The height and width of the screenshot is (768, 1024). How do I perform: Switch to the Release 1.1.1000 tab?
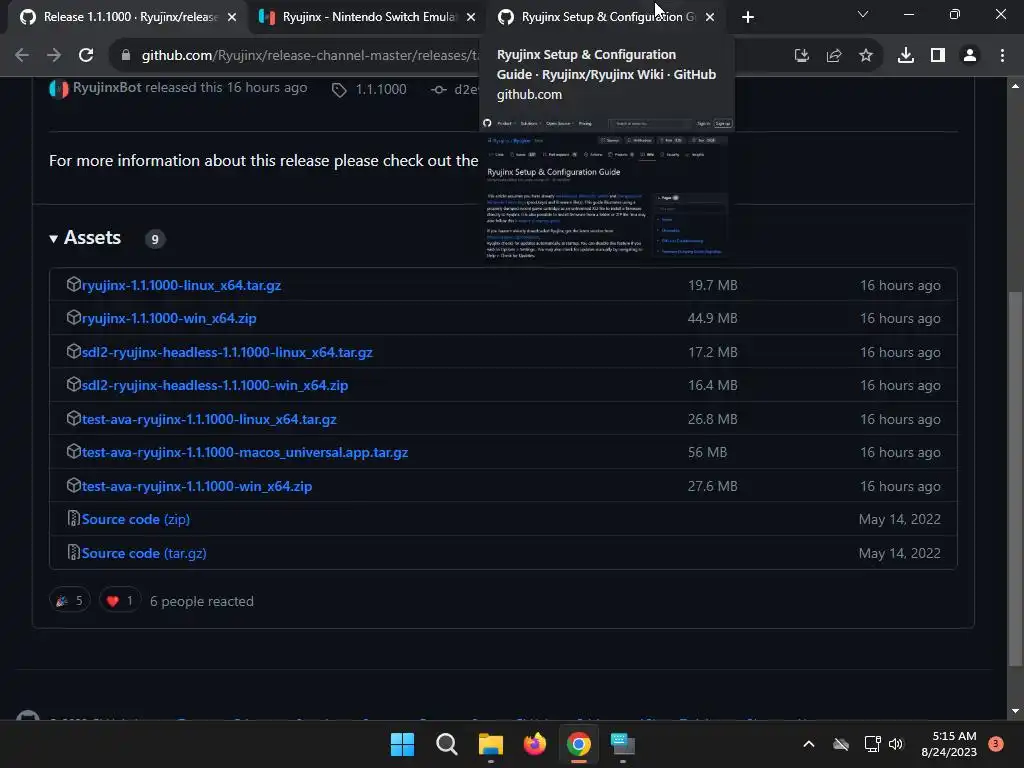(129, 17)
